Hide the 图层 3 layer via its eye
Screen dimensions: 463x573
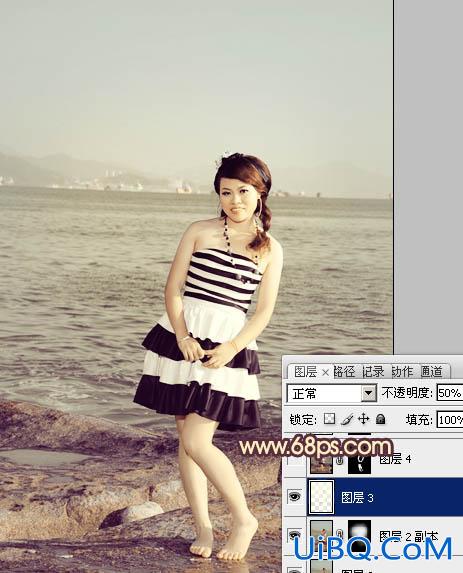(x=295, y=497)
